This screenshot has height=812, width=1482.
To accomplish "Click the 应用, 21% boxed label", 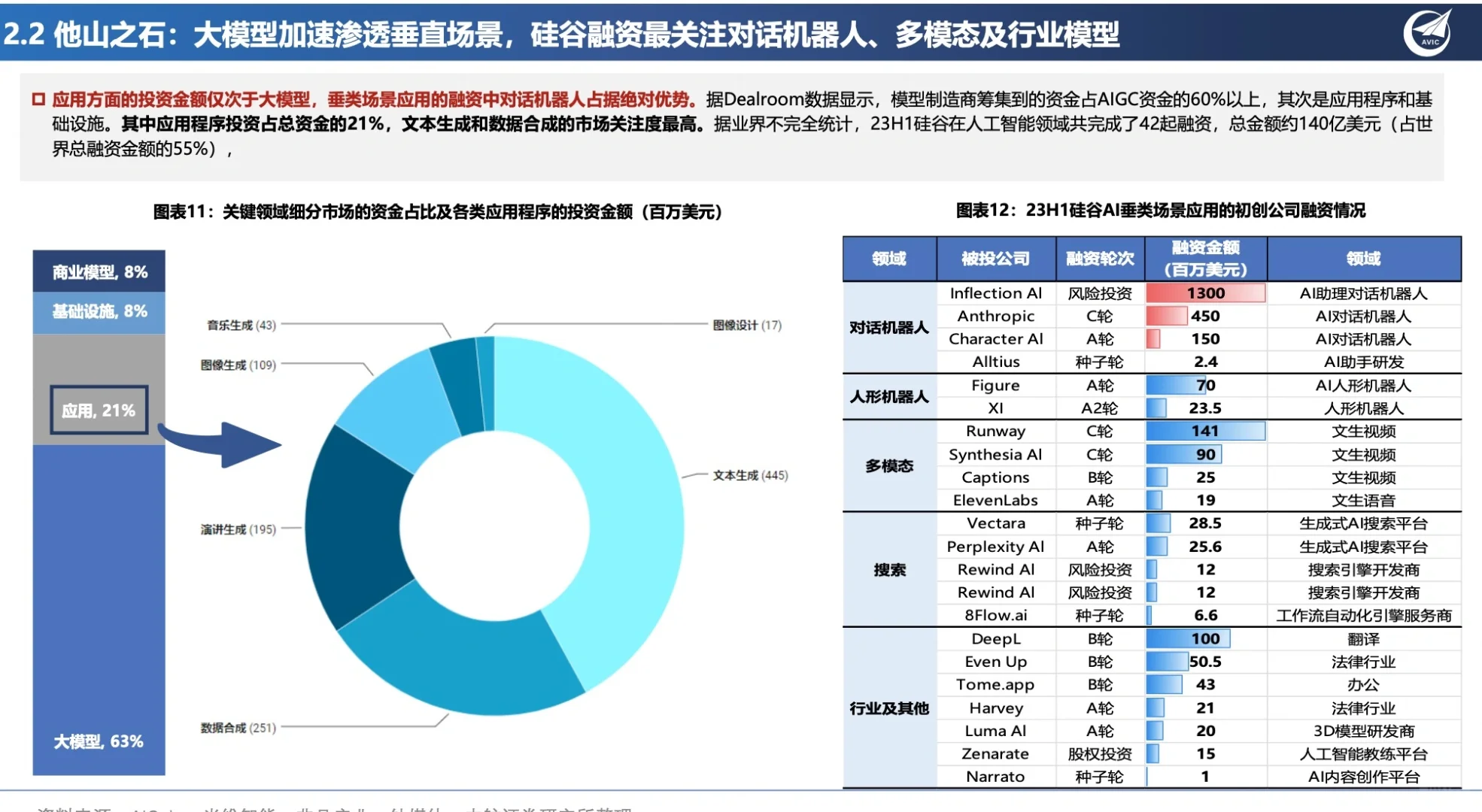I will coord(99,410).
